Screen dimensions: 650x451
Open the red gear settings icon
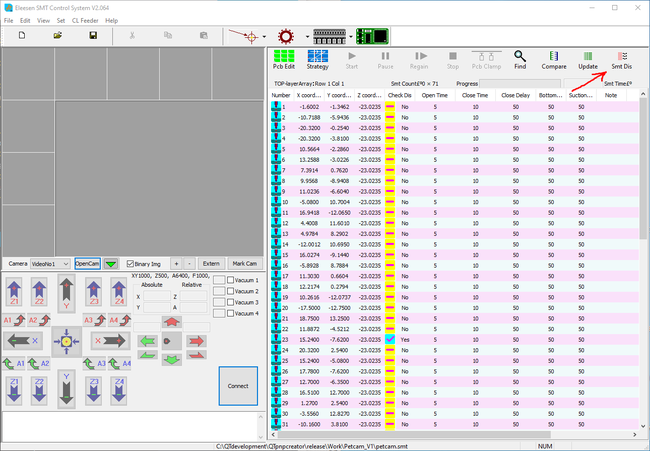(x=286, y=36)
